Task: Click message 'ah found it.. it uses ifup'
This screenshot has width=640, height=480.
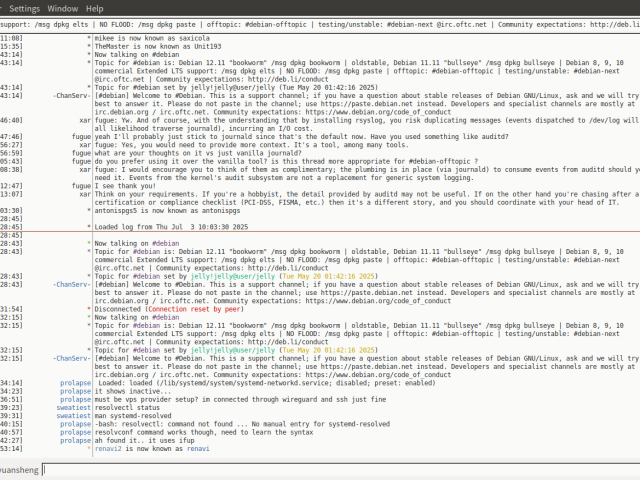Action: [144, 440]
